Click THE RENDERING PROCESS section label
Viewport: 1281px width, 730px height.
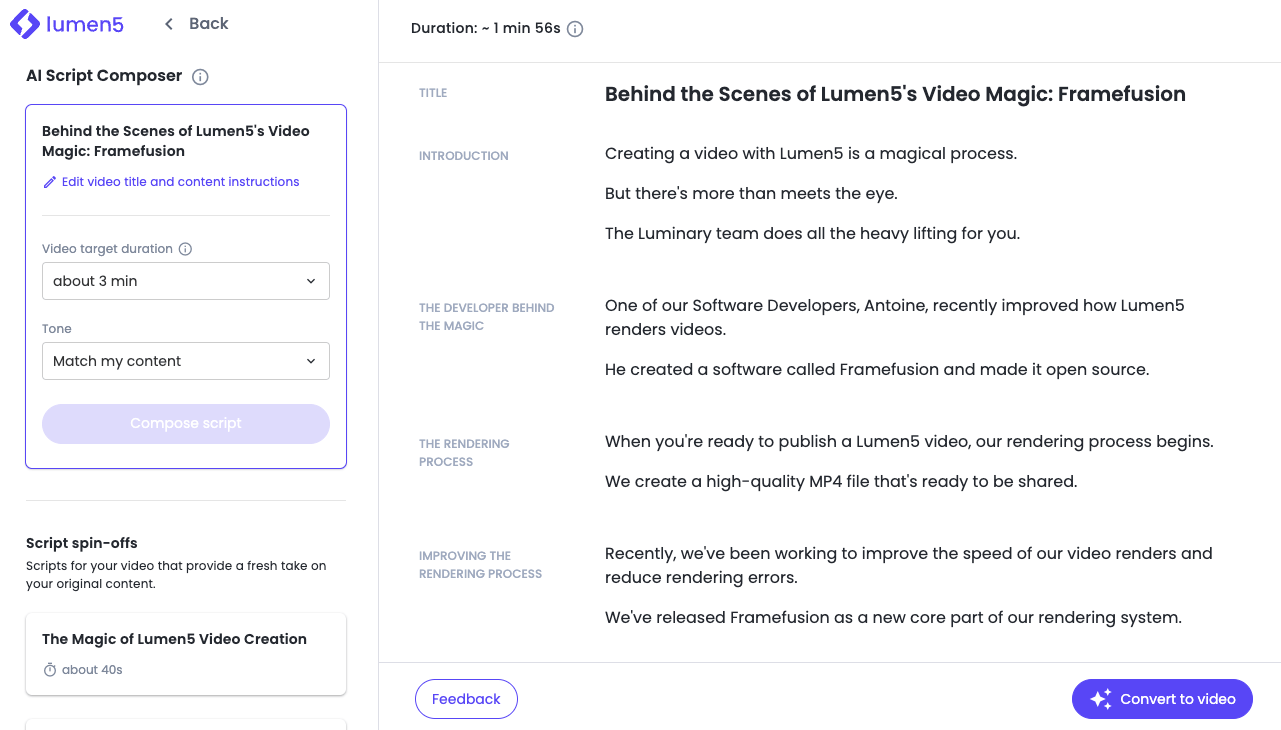[x=465, y=453]
